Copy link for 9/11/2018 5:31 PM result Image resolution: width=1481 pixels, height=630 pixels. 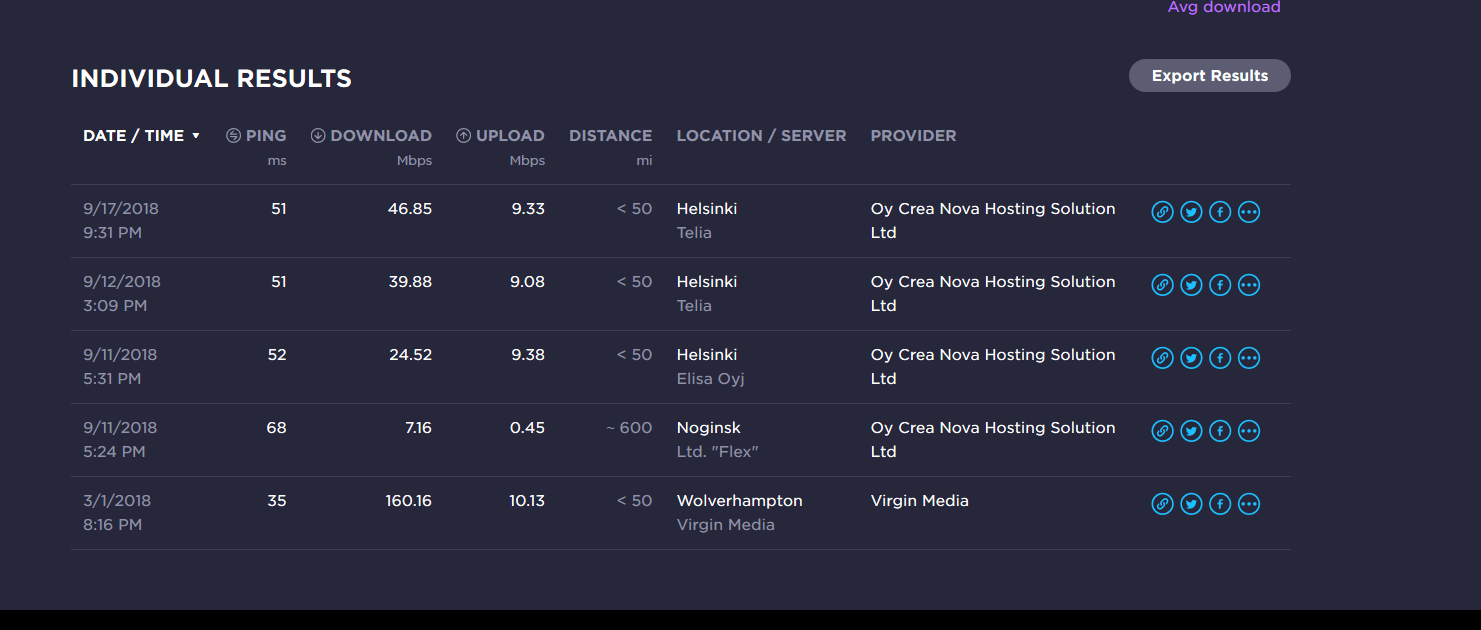1162,358
